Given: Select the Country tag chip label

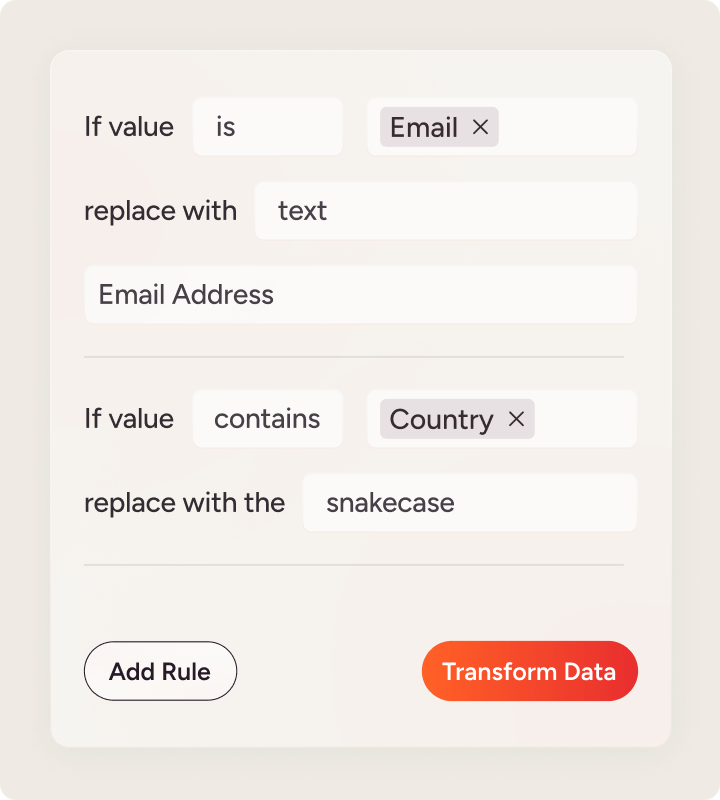Looking at the screenshot, I should 441,419.
